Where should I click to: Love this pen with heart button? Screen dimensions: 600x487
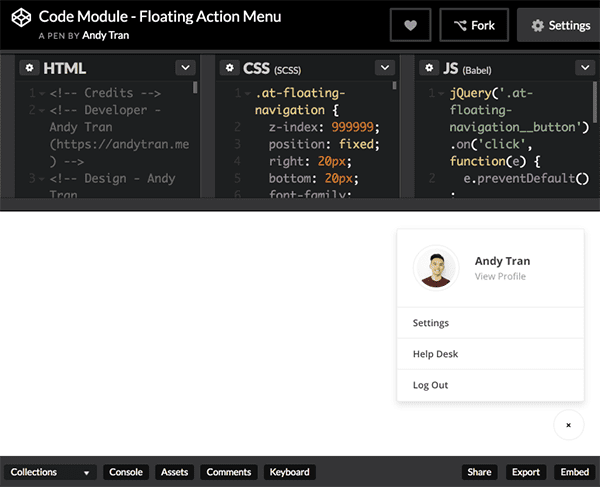click(x=411, y=25)
